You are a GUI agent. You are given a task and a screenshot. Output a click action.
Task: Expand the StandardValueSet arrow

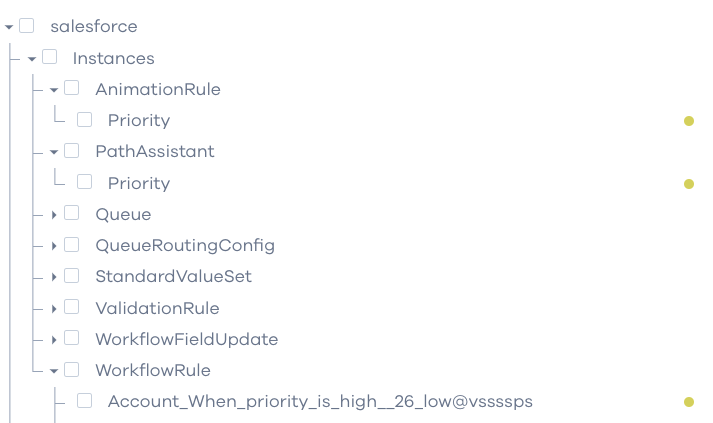(x=54, y=277)
